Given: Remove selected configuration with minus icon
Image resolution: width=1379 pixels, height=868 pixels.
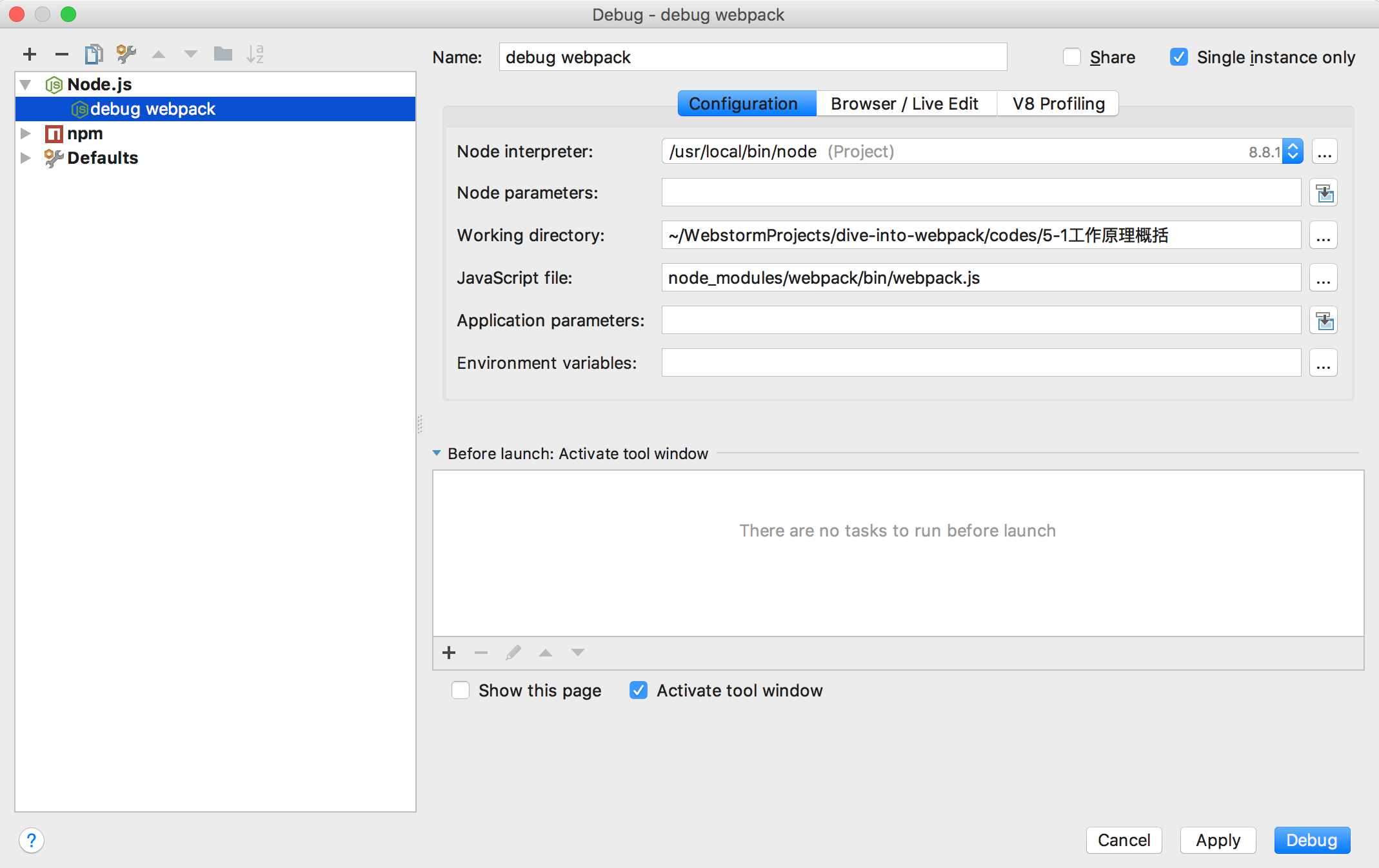Looking at the screenshot, I should click(62, 54).
